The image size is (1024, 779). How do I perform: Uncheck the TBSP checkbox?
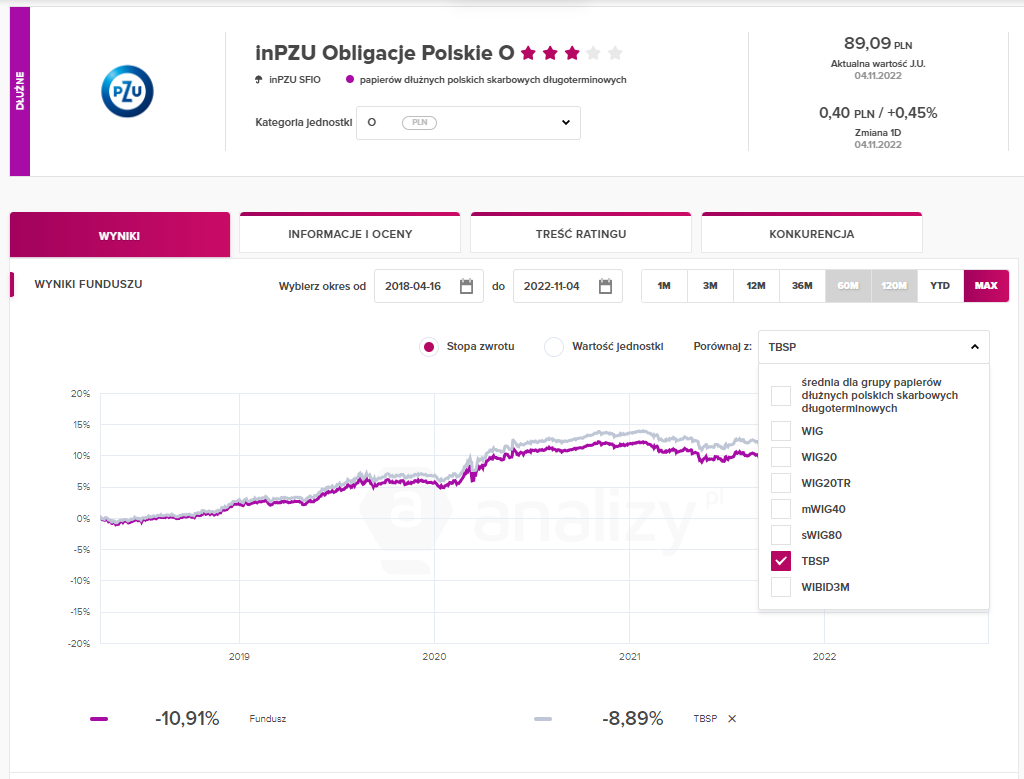[781, 561]
